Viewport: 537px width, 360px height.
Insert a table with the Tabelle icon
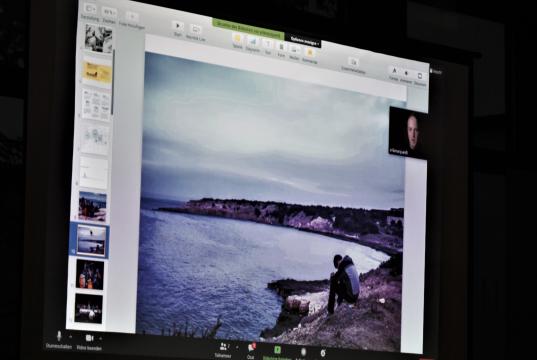click(237, 41)
